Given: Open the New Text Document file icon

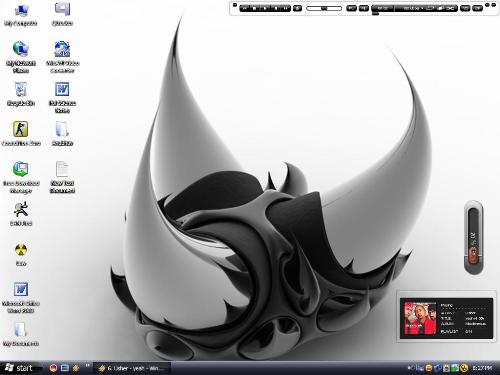Looking at the screenshot, I should [62, 177].
